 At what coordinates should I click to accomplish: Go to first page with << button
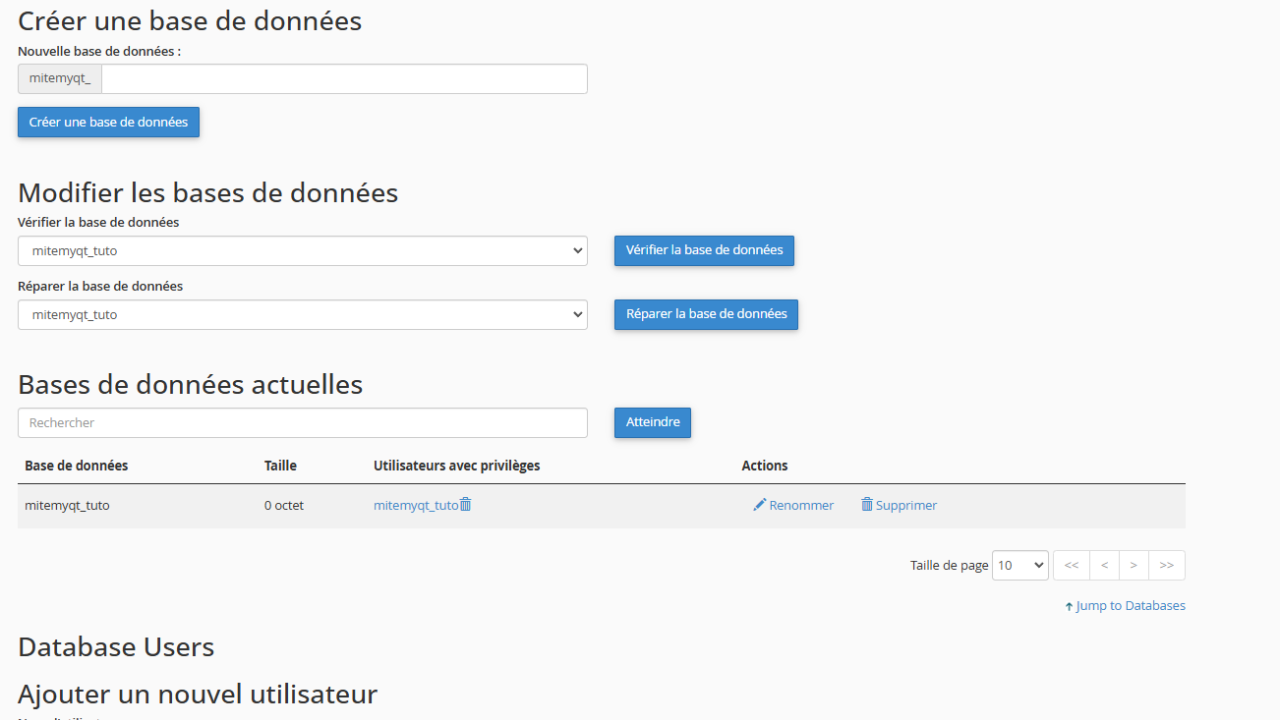[x=1071, y=565]
